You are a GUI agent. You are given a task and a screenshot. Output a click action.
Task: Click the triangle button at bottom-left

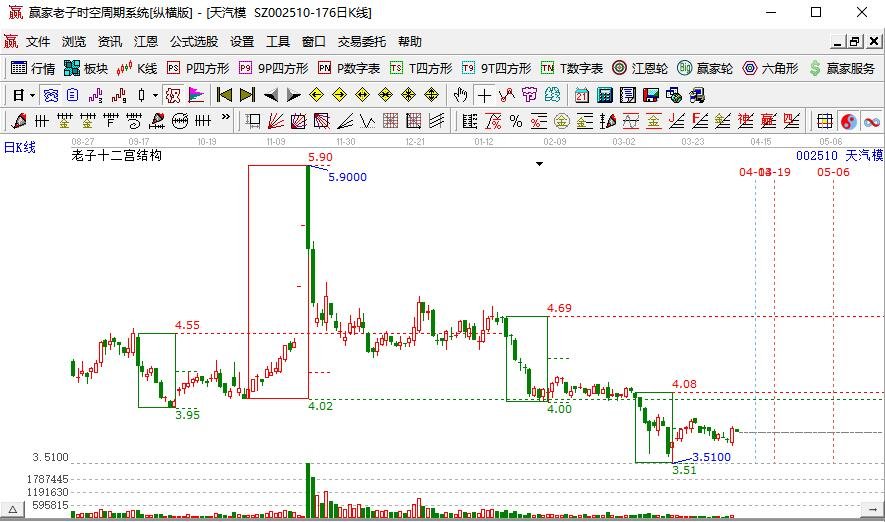point(12,510)
